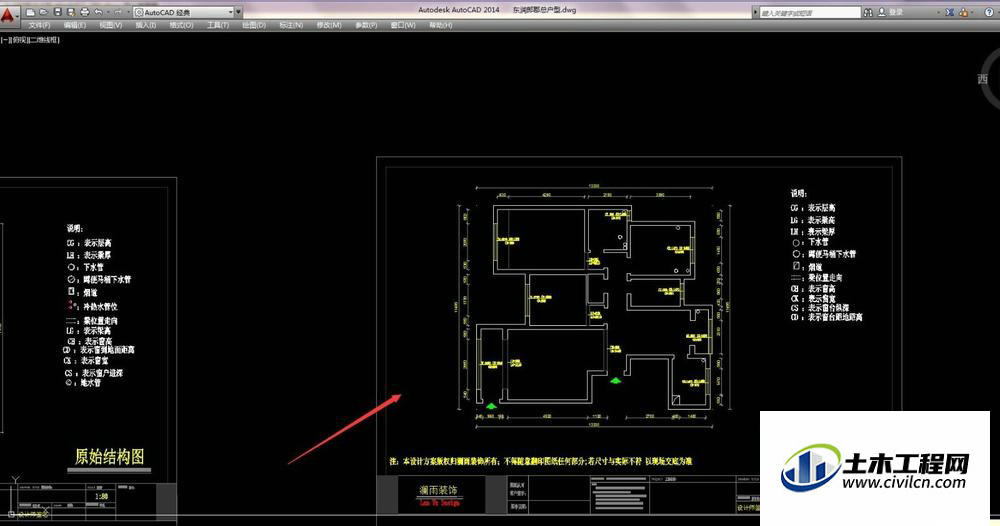The width and height of the screenshot is (1000, 526).
Task: Click the 二维线框 visual style label
Action: [45, 40]
